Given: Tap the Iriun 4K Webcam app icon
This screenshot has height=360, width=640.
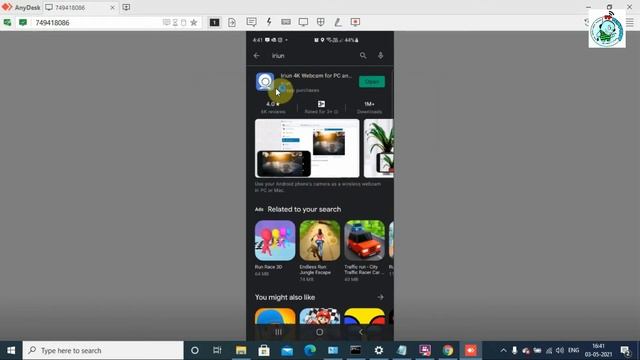Looking at the screenshot, I should pyautogui.click(x=265, y=82).
